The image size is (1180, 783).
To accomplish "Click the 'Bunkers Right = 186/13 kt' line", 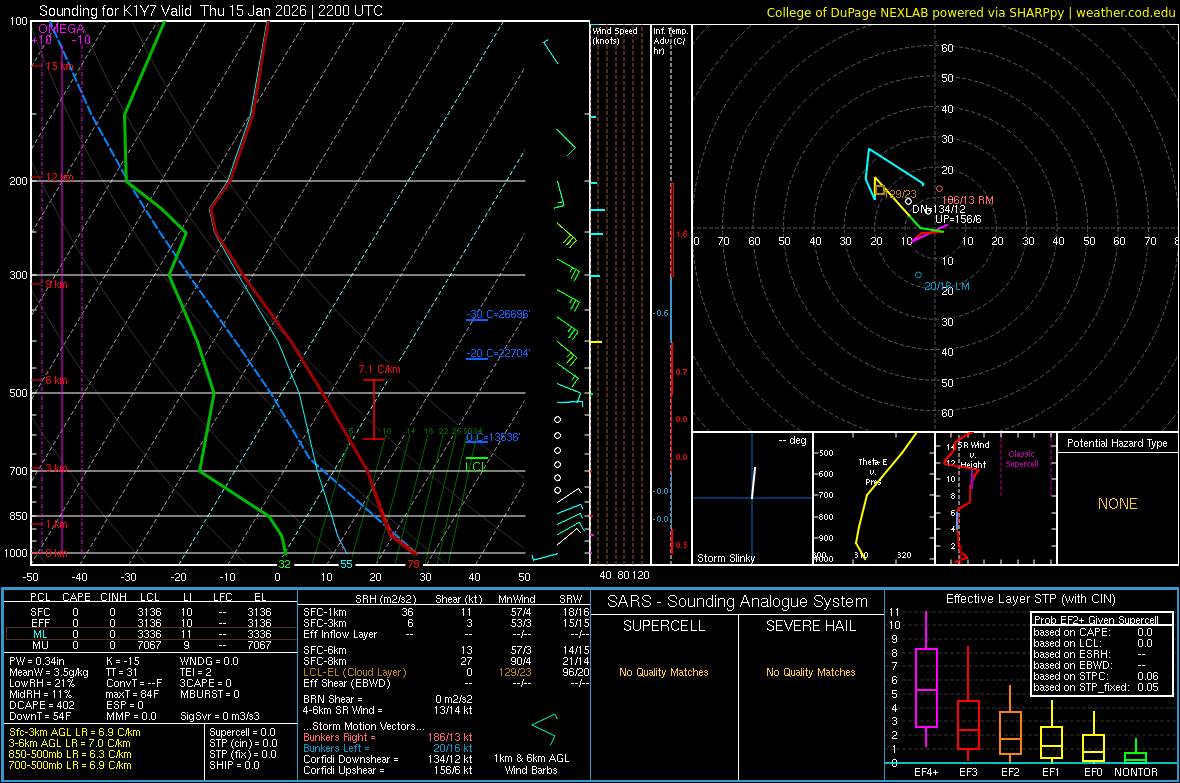I will pyautogui.click(x=388, y=737).
